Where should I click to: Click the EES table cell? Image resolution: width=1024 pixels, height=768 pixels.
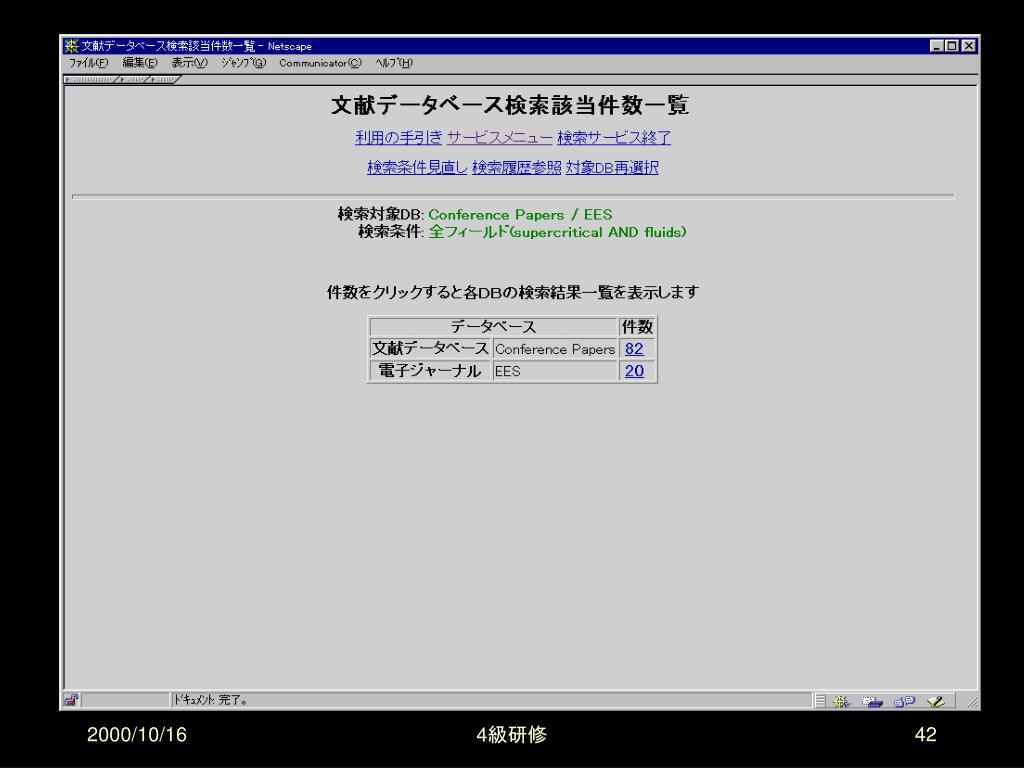555,371
